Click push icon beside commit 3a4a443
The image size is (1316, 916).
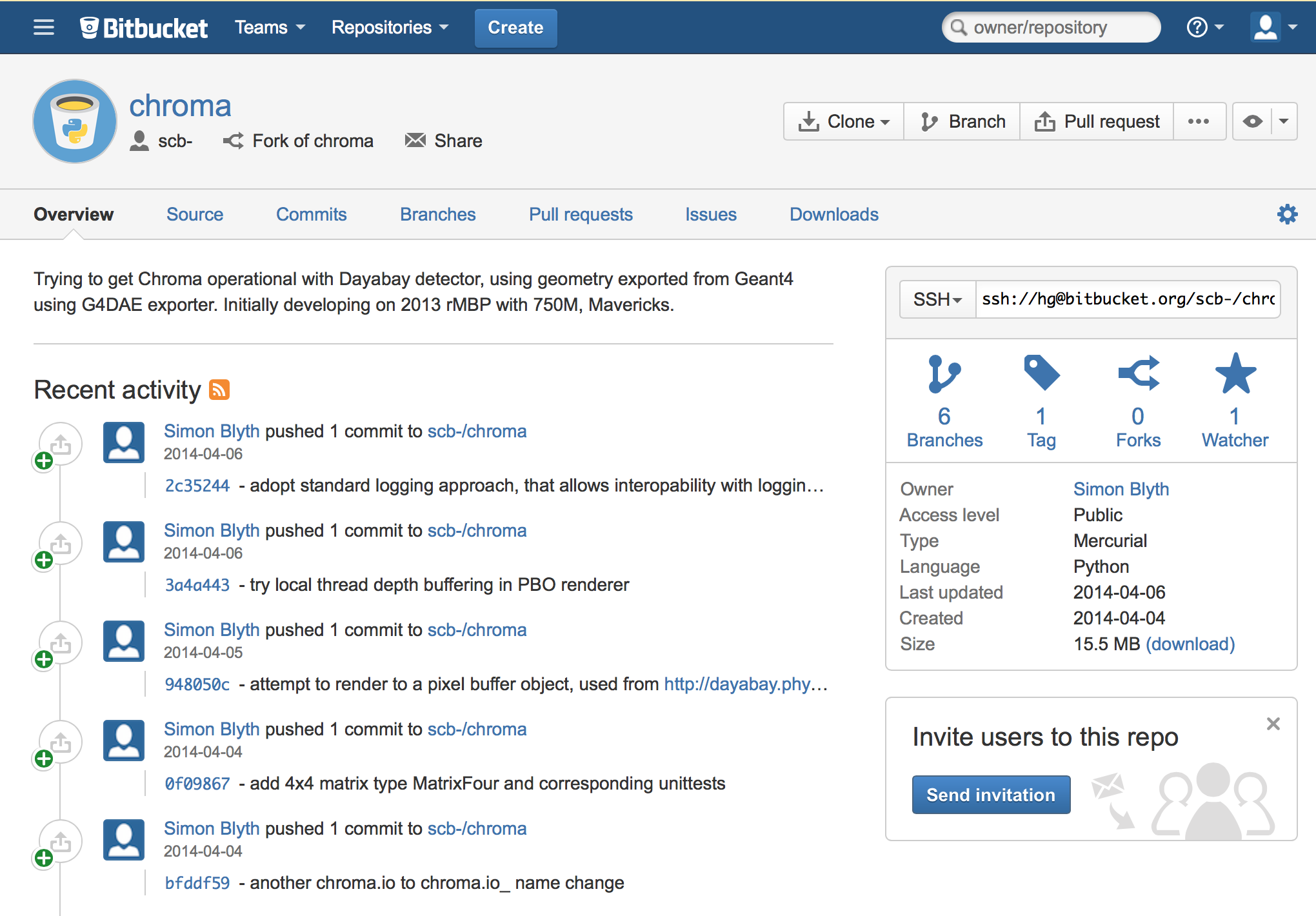[x=60, y=544]
